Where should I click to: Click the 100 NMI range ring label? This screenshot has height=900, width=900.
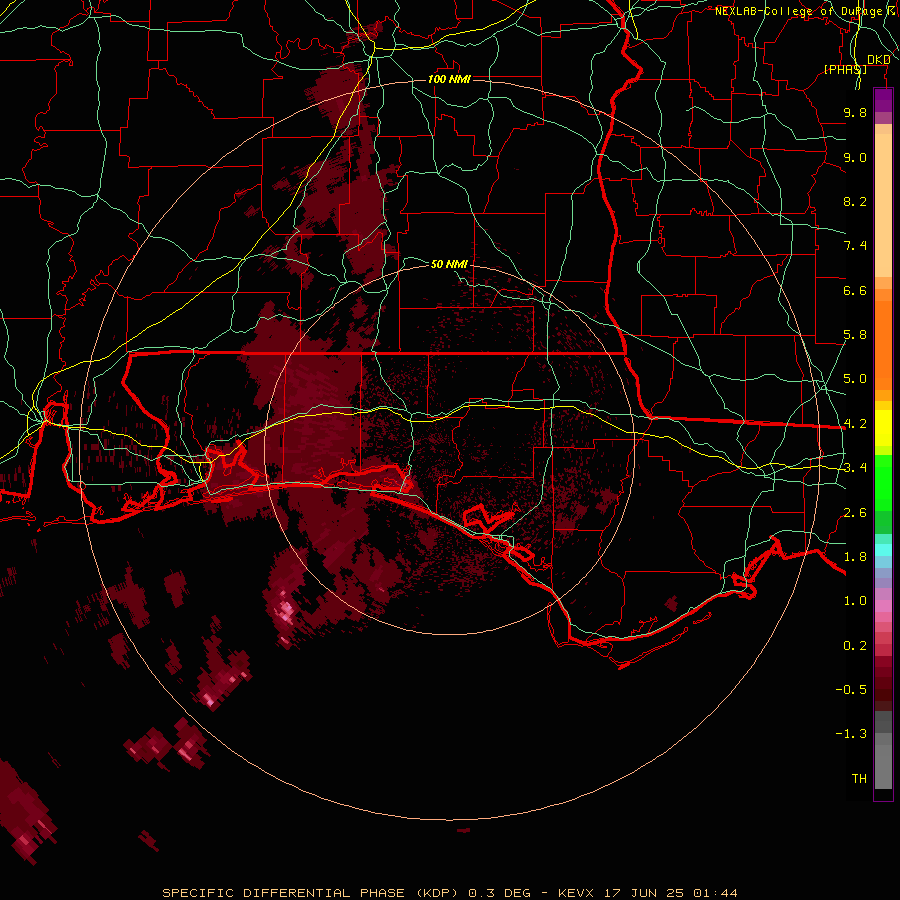coord(449,79)
